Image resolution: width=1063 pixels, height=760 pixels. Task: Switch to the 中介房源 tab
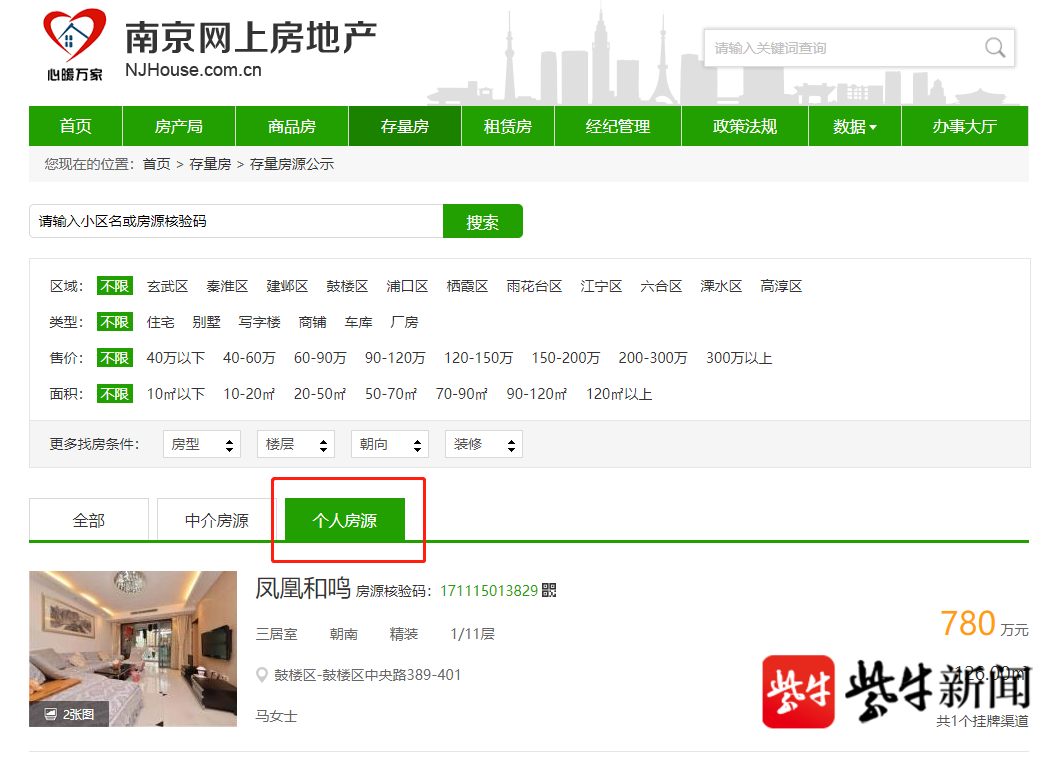(216, 520)
